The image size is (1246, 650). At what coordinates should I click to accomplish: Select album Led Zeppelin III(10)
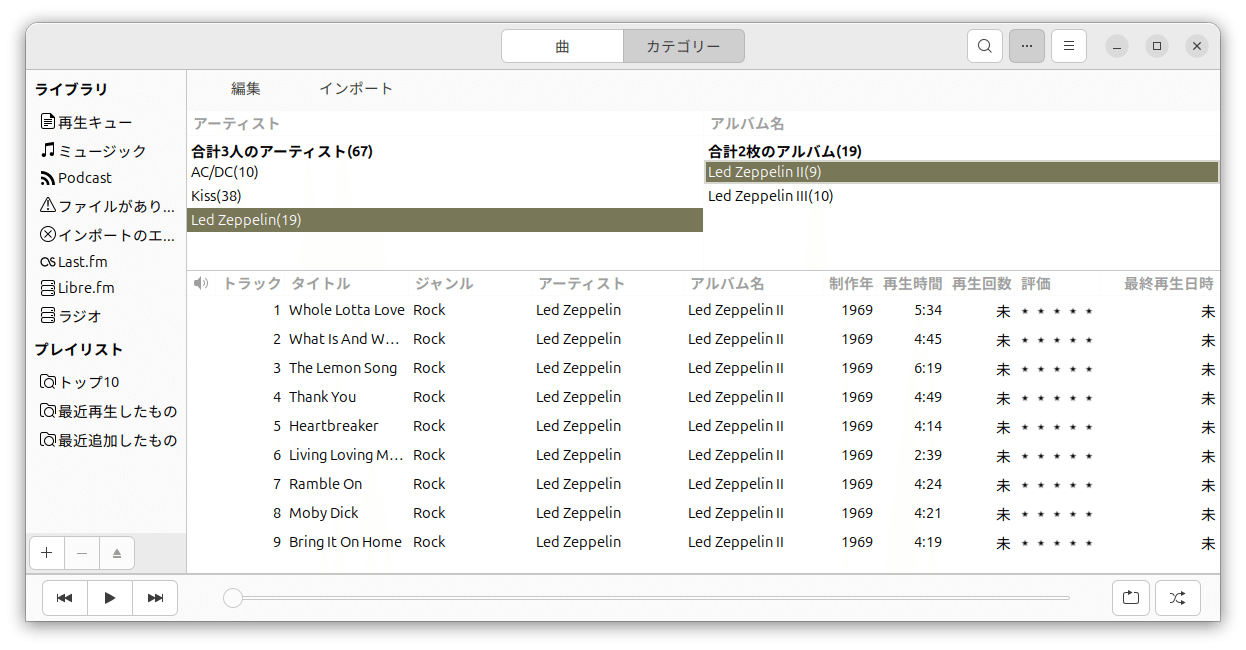point(961,196)
